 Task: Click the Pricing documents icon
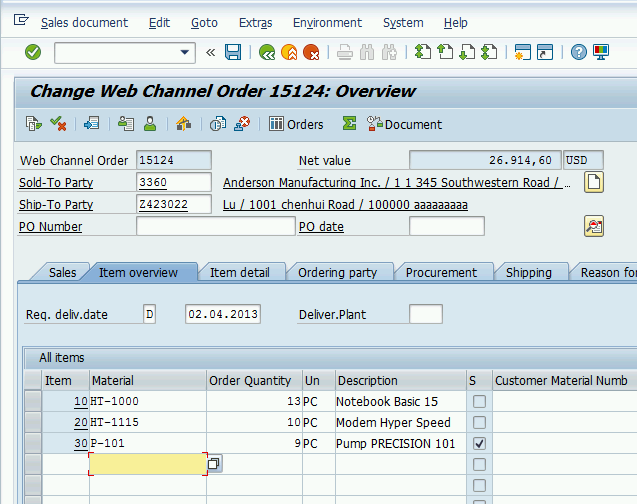pos(218,123)
